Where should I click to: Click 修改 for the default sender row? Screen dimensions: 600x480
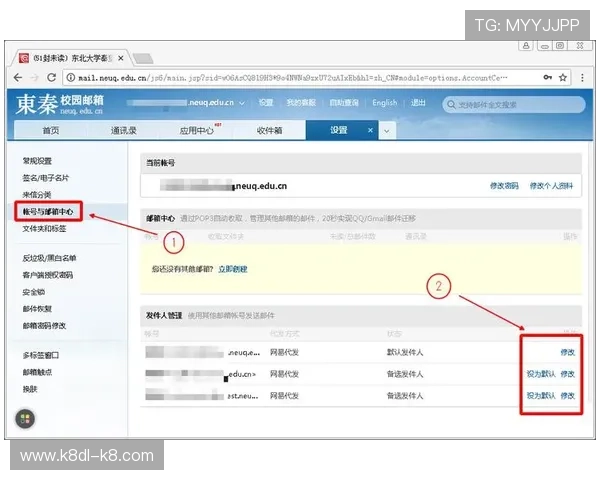[567, 352]
